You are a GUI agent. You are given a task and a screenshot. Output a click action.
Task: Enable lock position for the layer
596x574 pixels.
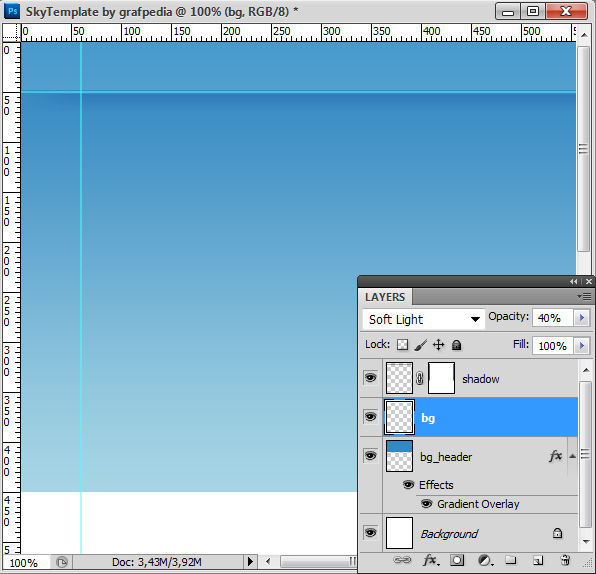438,345
